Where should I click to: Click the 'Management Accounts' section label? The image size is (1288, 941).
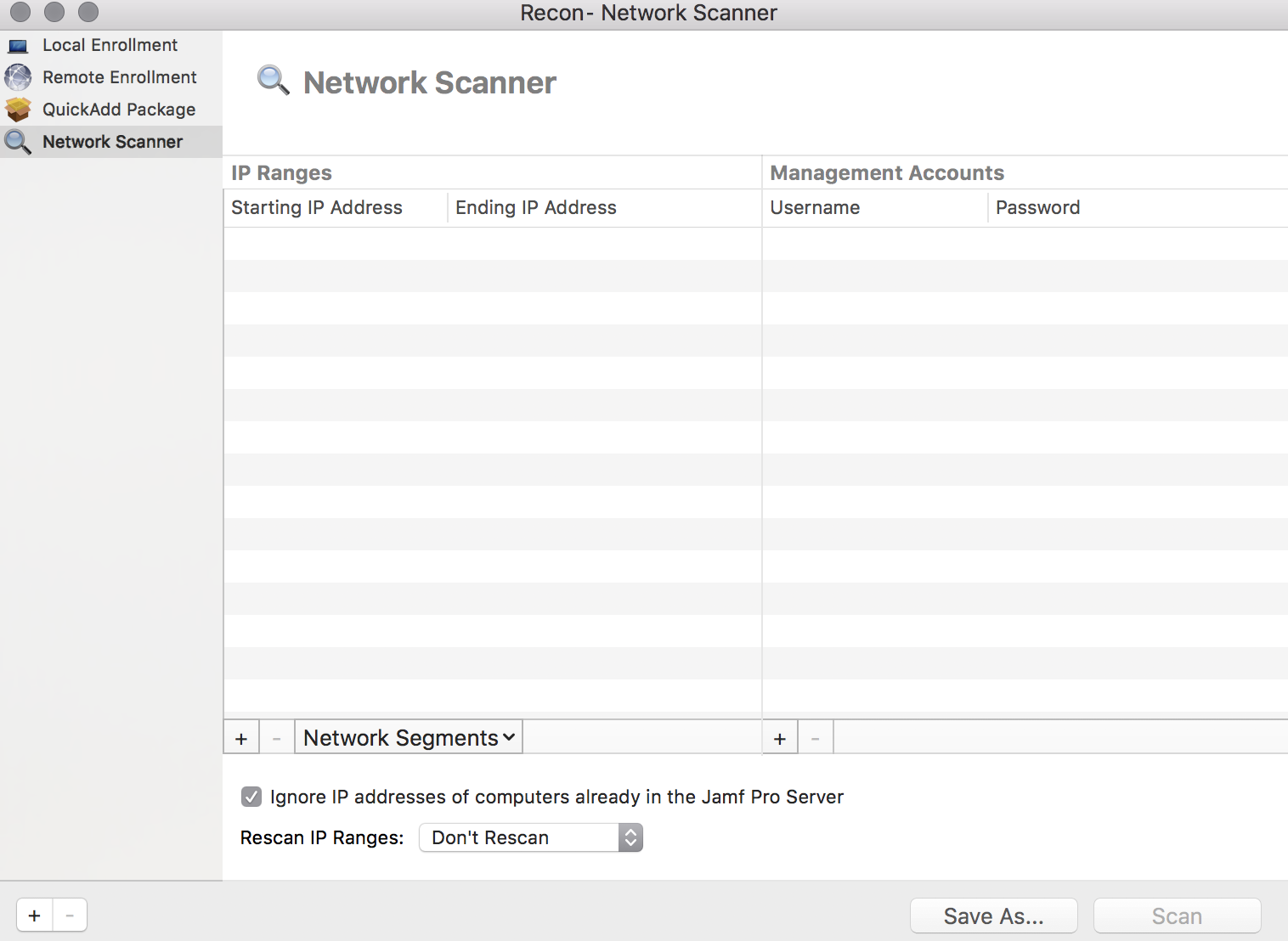click(x=887, y=172)
